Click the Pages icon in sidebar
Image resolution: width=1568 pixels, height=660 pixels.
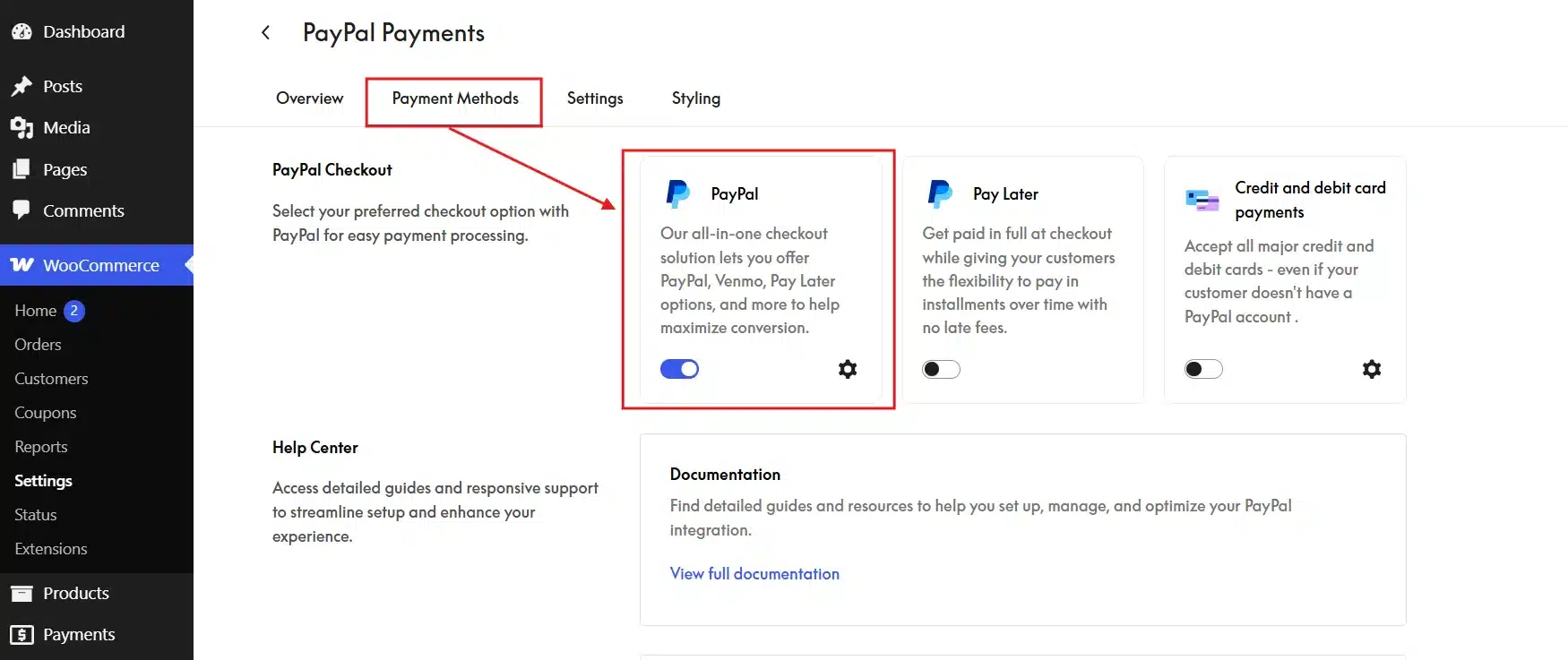click(22, 169)
